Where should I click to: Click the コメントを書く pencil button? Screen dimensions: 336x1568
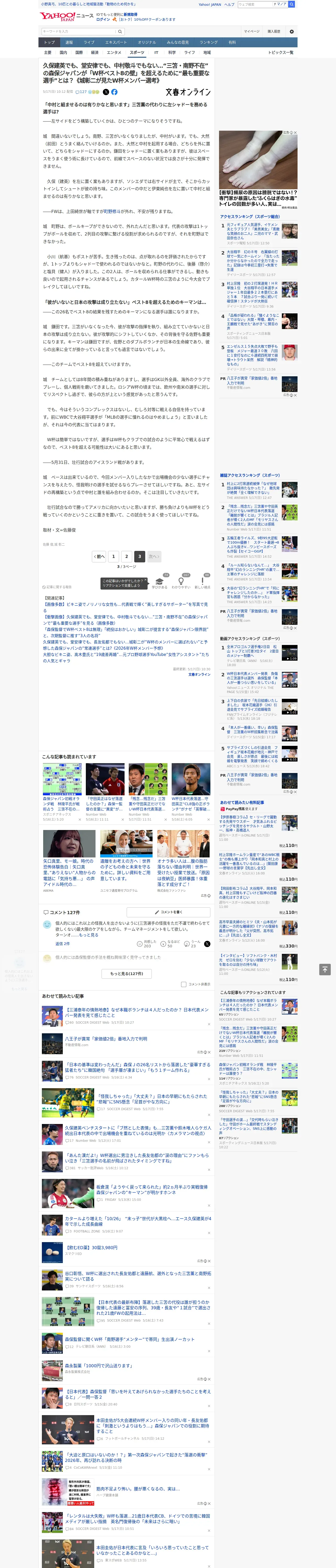[x=168, y=912]
